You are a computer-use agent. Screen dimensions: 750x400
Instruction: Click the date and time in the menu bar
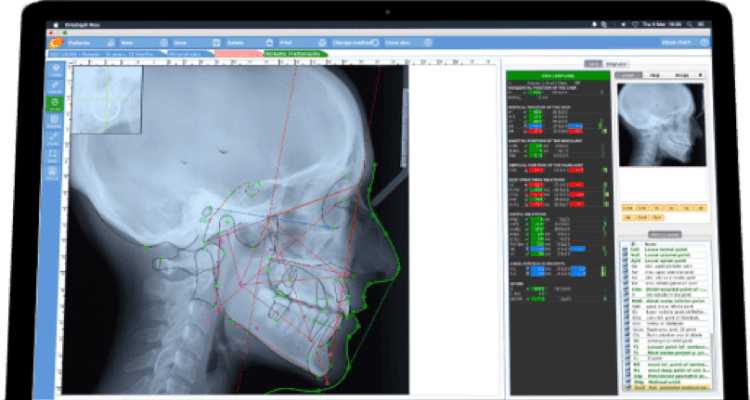coord(663,24)
